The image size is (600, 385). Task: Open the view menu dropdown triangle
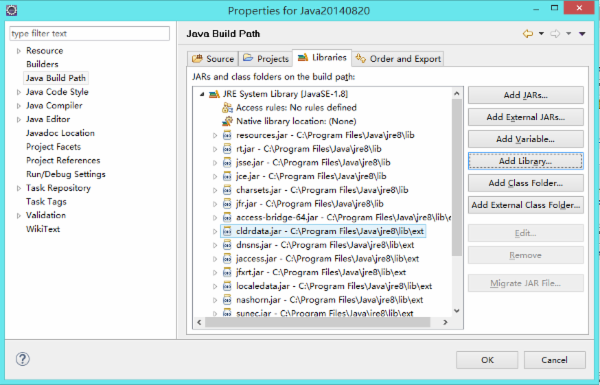coord(582,34)
